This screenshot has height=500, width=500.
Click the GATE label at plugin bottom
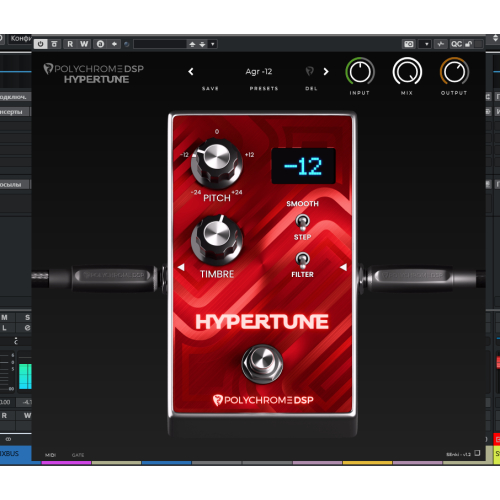coord(78,455)
